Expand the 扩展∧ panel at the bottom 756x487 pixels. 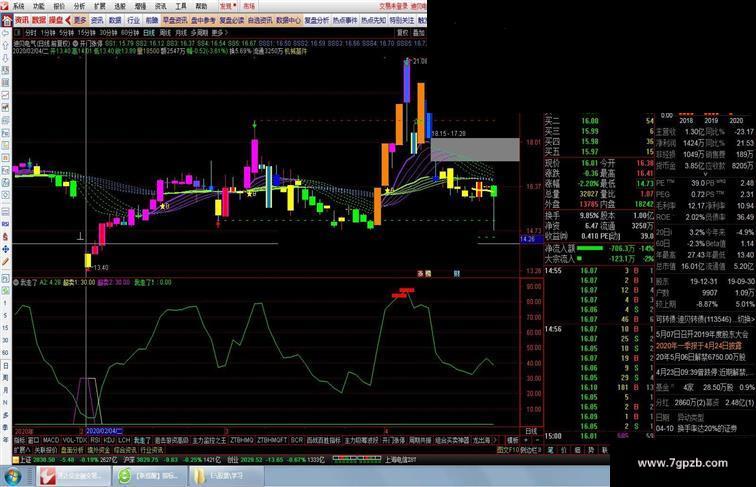click(22, 450)
